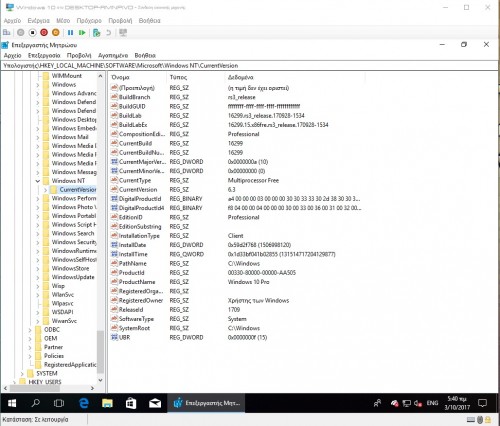Select the InstallDate value row
The height and width of the screenshot is (426, 500).
click(x=236, y=245)
